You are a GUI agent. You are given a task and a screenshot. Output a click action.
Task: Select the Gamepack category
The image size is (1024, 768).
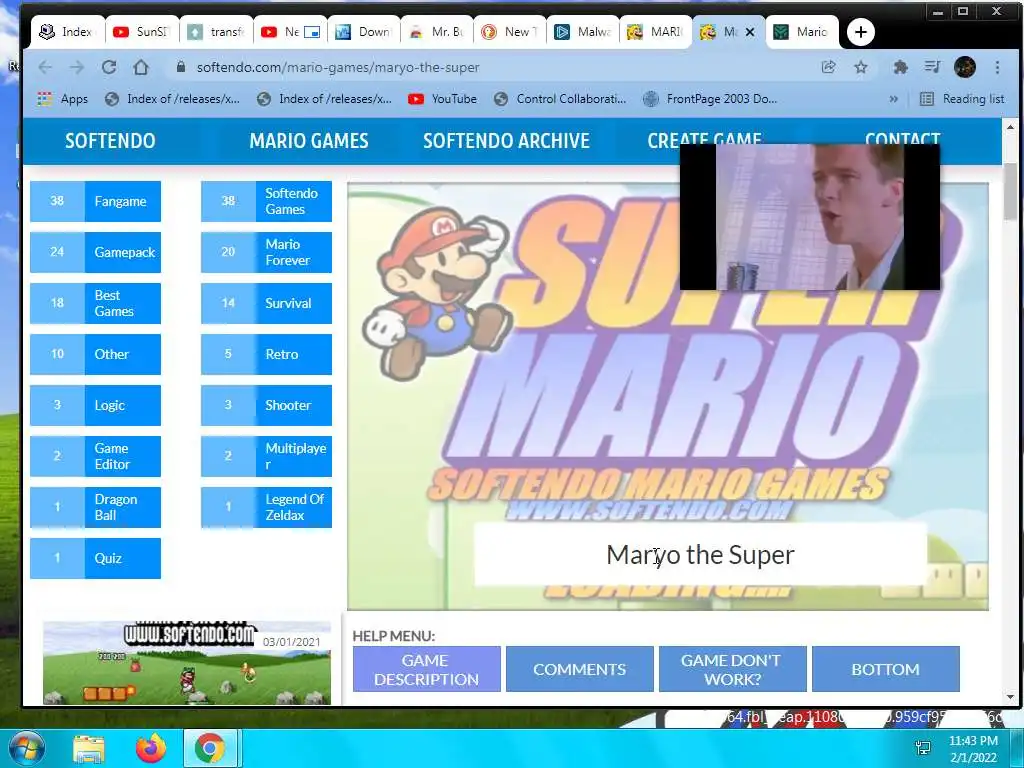(95, 252)
